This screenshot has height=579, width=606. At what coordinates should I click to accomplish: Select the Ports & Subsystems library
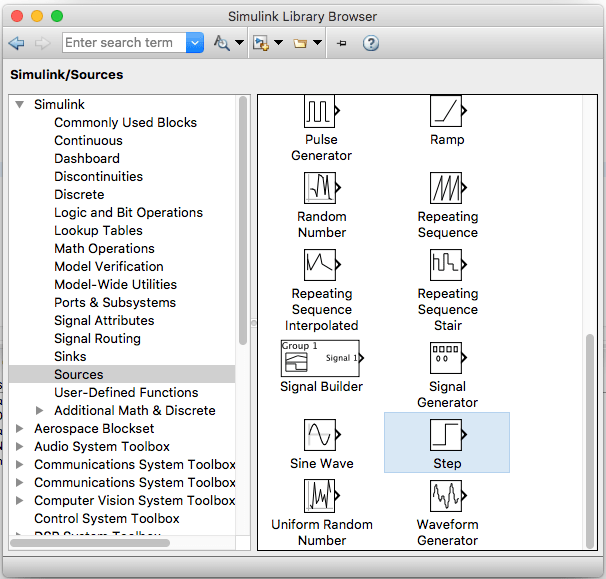click(x=115, y=303)
